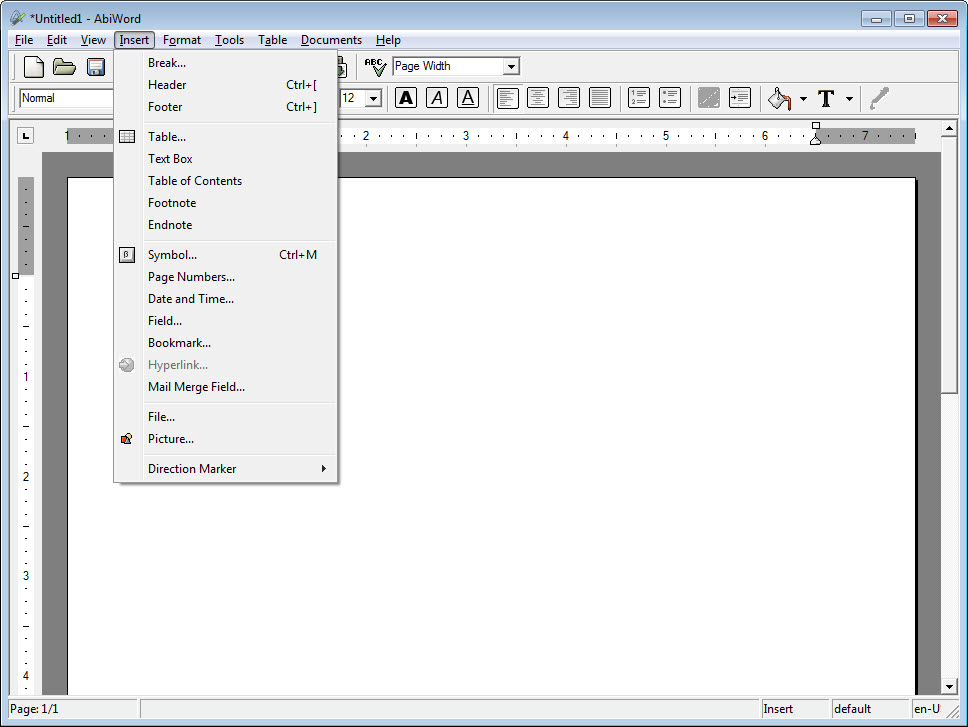Run the spell checker
Image resolution: width=968 pixels, height=727 pixels.
374,66
